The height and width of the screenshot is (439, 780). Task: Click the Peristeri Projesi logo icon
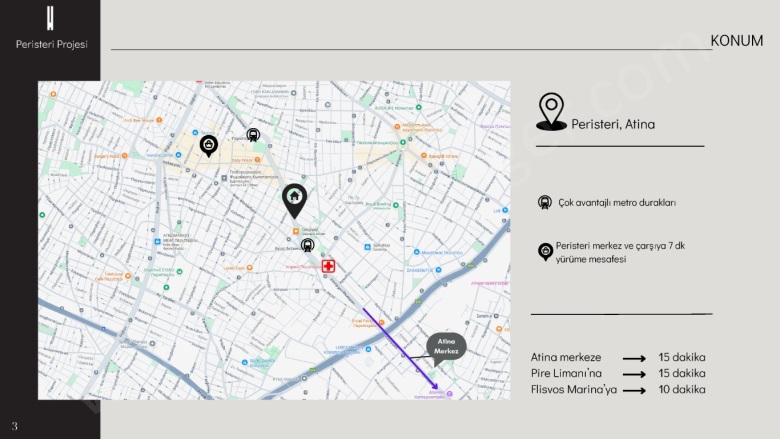point(50,18)
